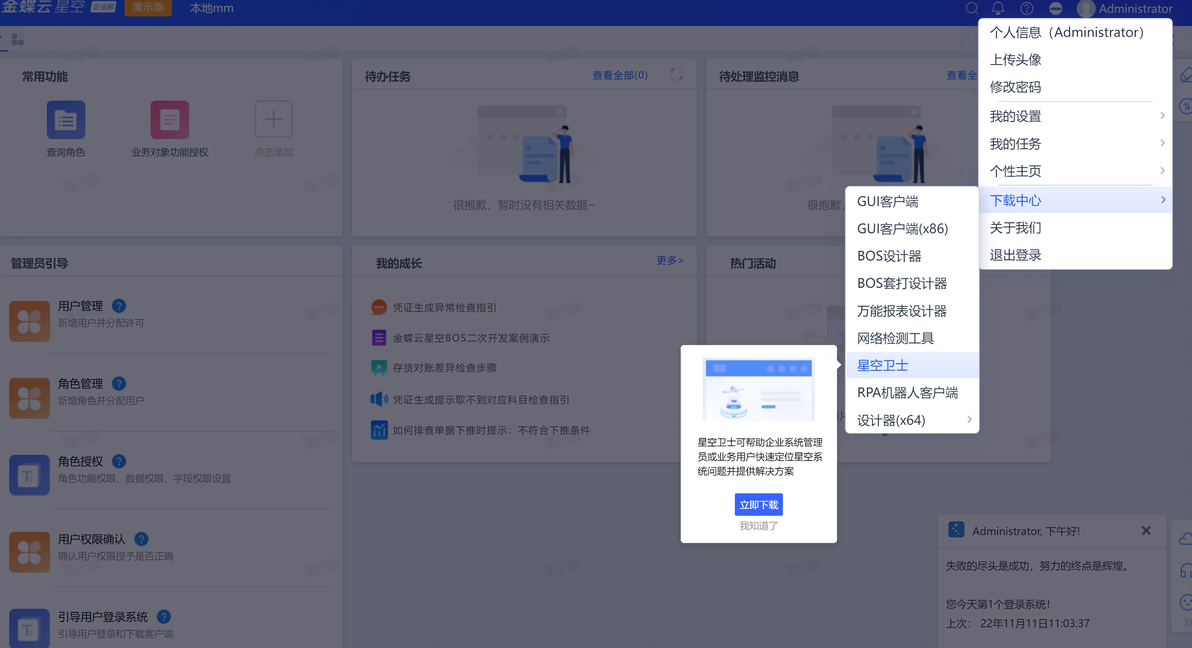Click the help icon next to 角色管理
1192x648 pixels.
[119, 383]
